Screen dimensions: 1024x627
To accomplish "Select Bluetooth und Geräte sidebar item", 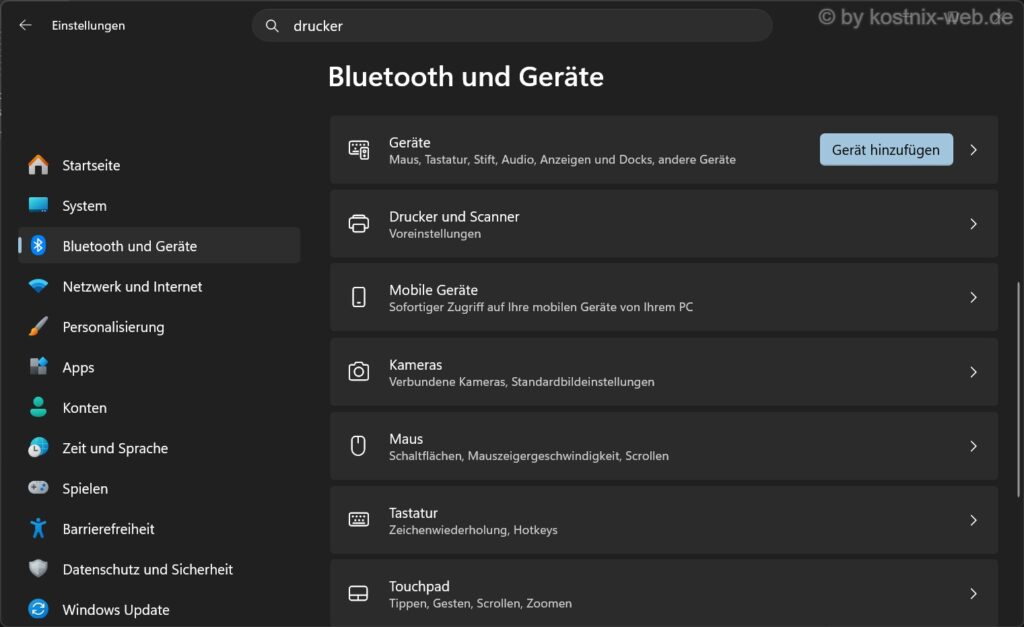I will coord(159,246).
